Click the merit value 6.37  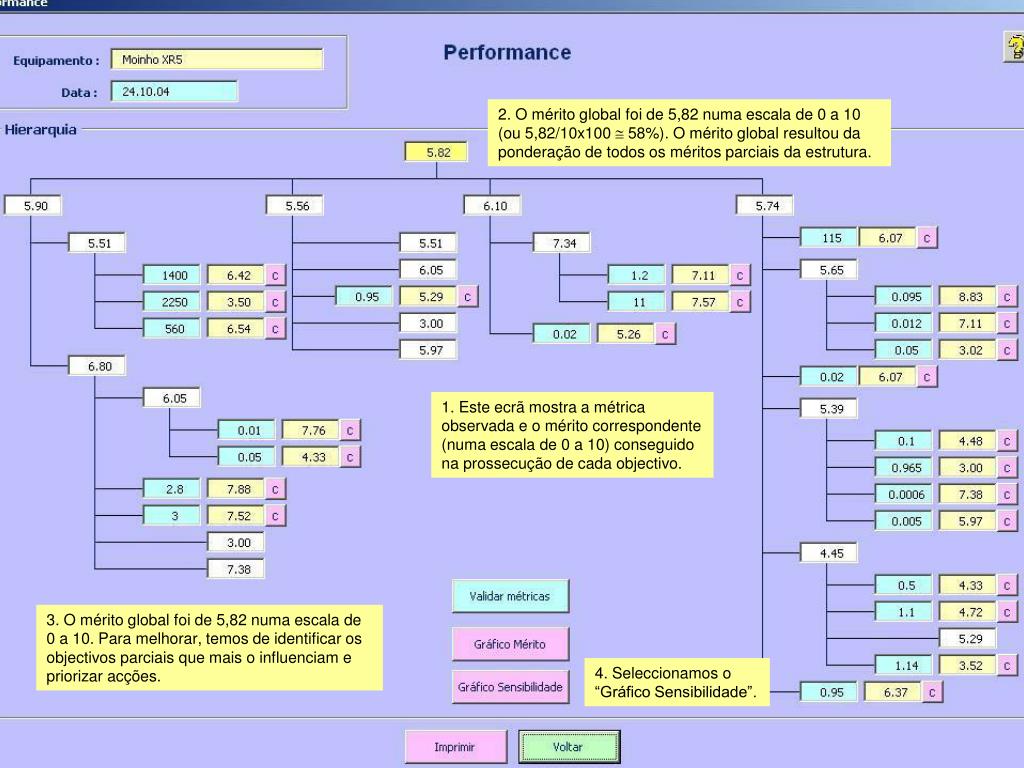tap(893, 692)
